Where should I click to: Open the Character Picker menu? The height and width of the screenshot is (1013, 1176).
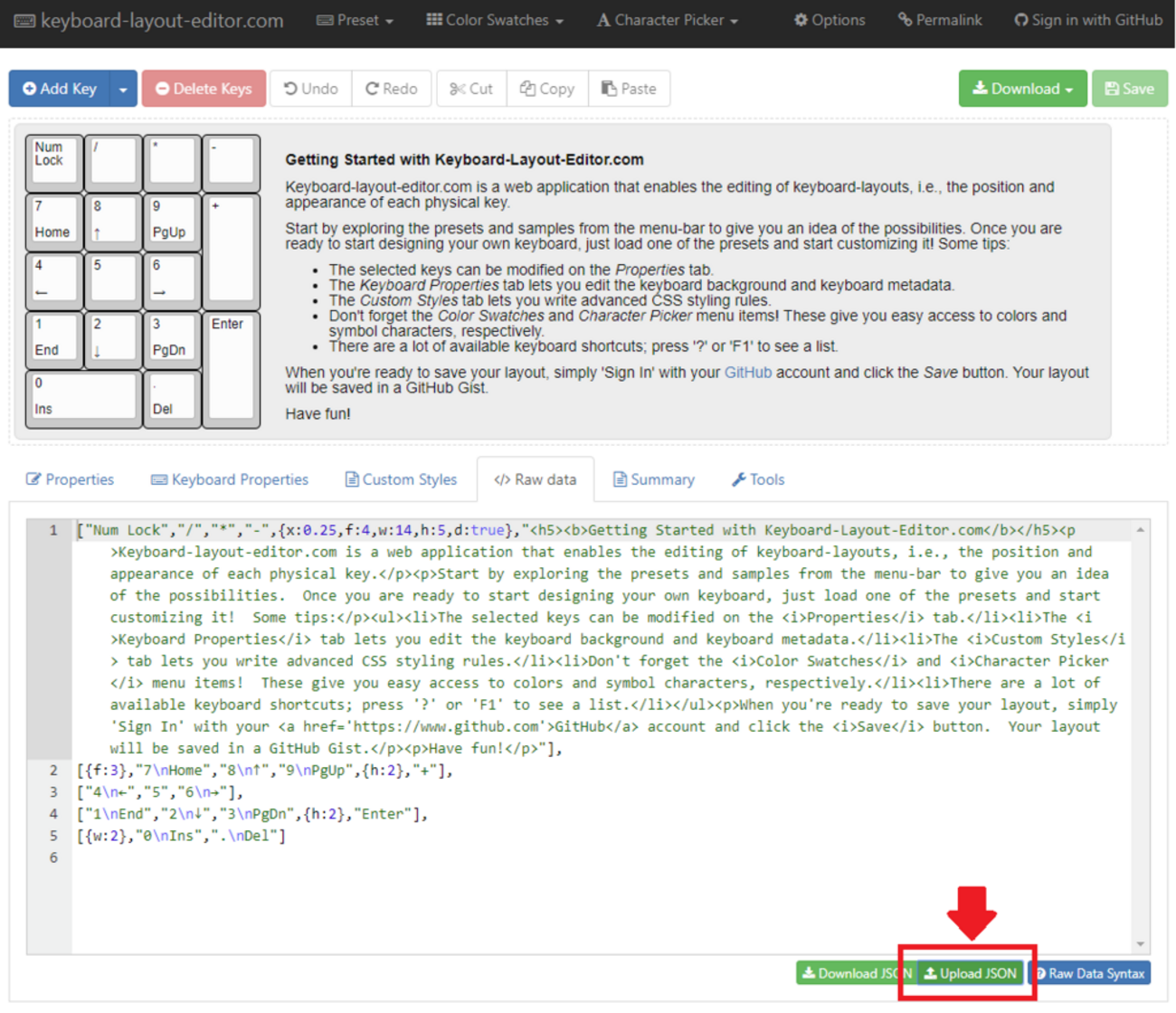[x=668, y=20]
